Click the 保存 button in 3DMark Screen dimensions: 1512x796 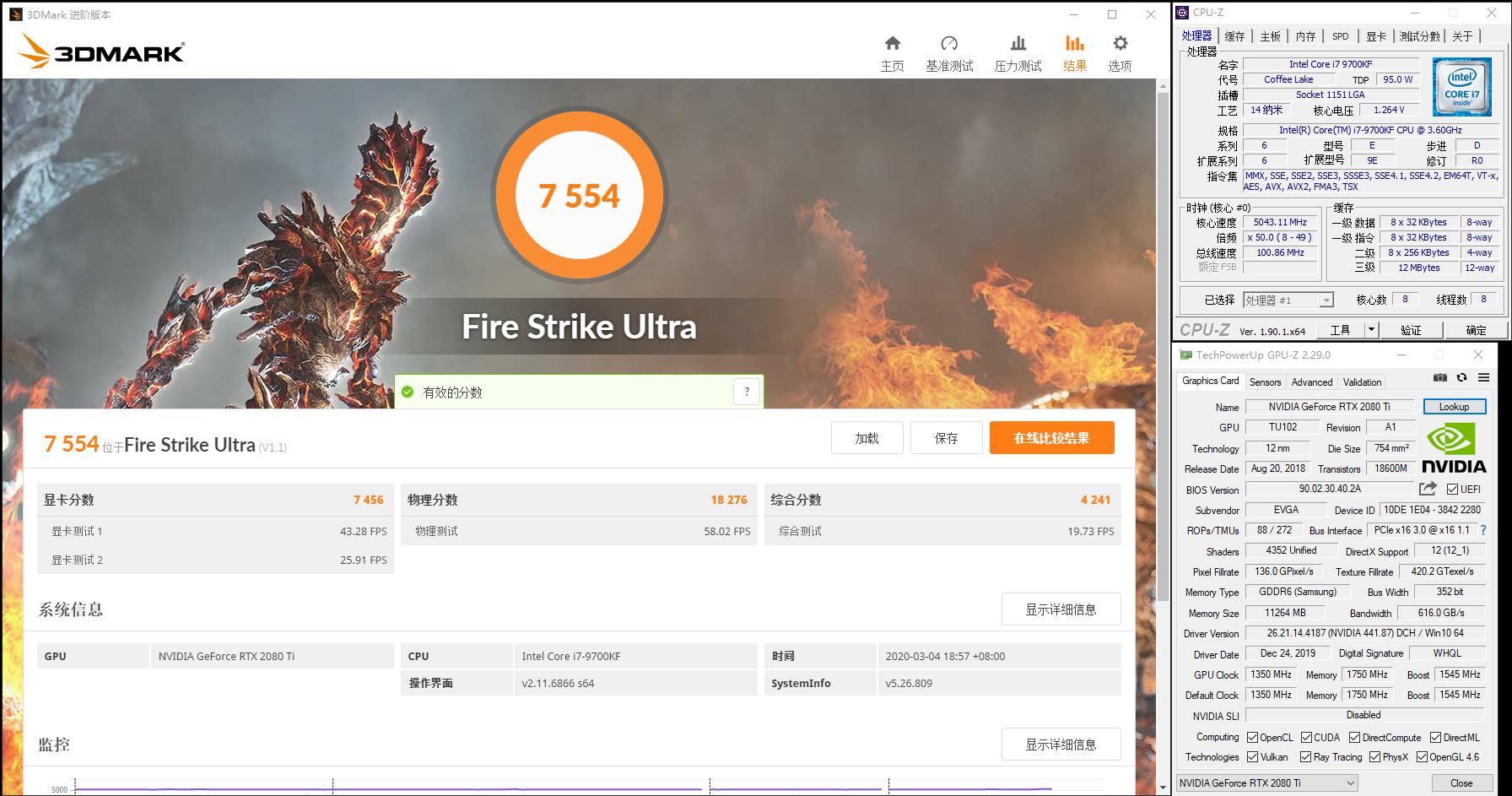click(x=946, y=438)
